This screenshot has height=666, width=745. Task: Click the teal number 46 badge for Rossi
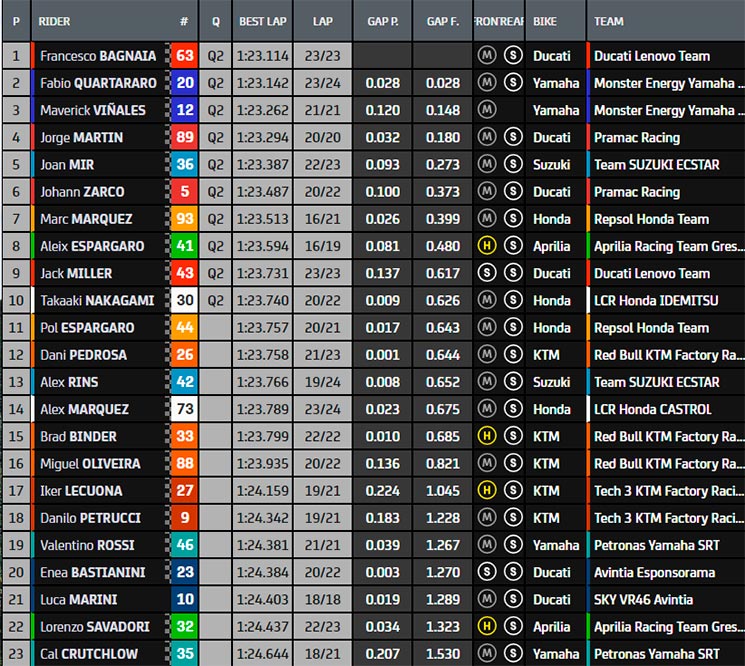(x=184, y=545)
